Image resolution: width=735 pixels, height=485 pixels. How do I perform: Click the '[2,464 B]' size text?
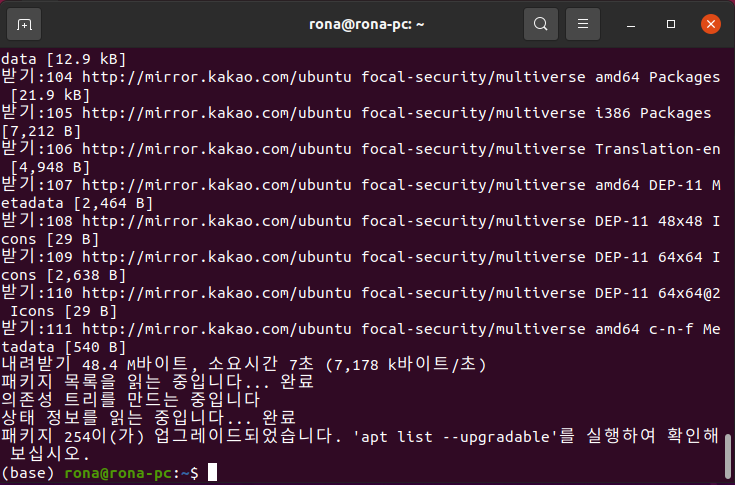(113, 203)
